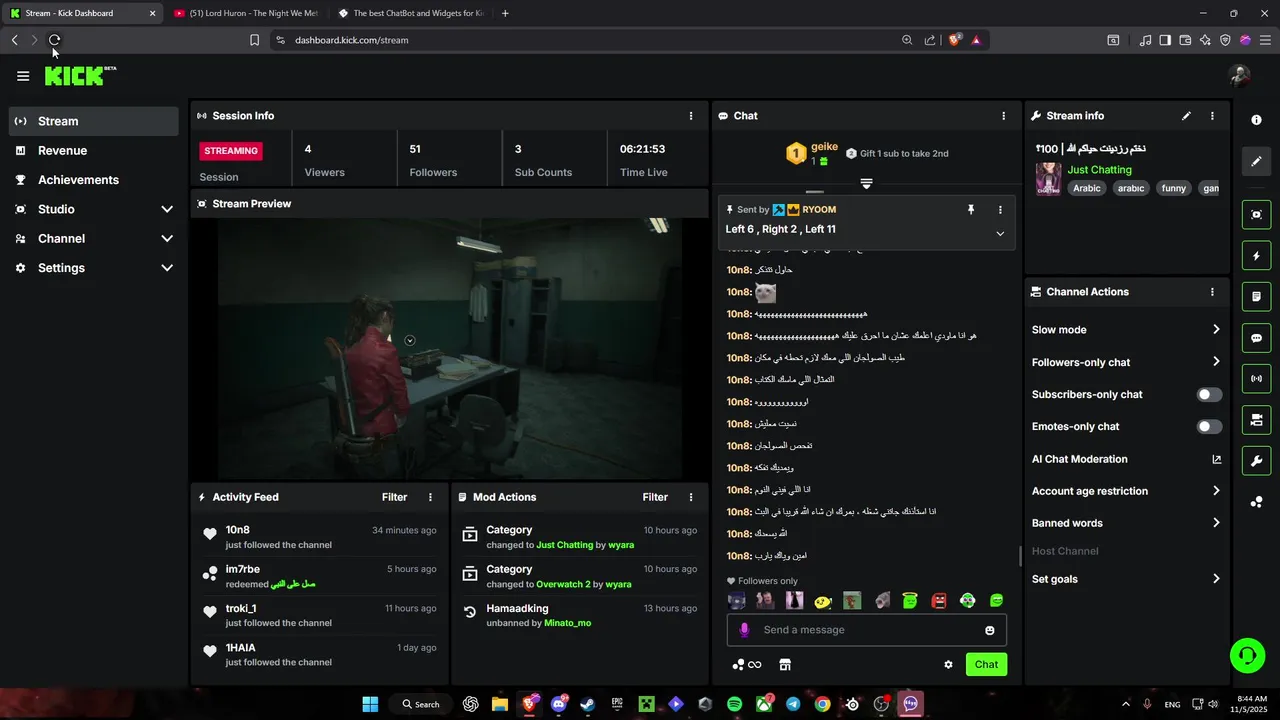1280x720 pixels.
Task: Open Set goals options
Action: click(x=1126, y=579)
